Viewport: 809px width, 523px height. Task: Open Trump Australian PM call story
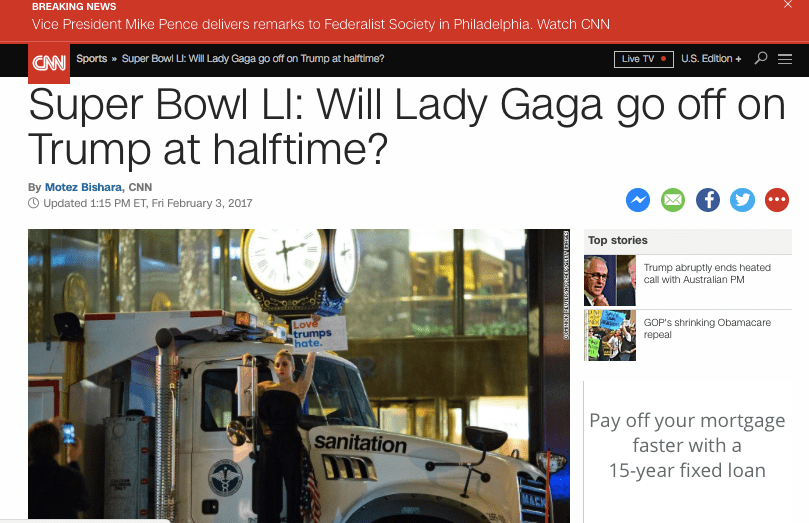(707, 273)
